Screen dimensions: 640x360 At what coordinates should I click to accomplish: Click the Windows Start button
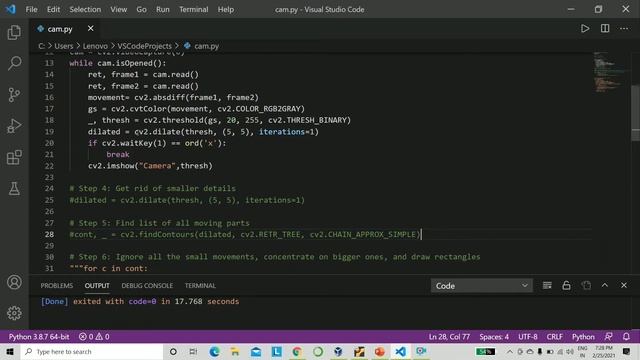[10, 351]
